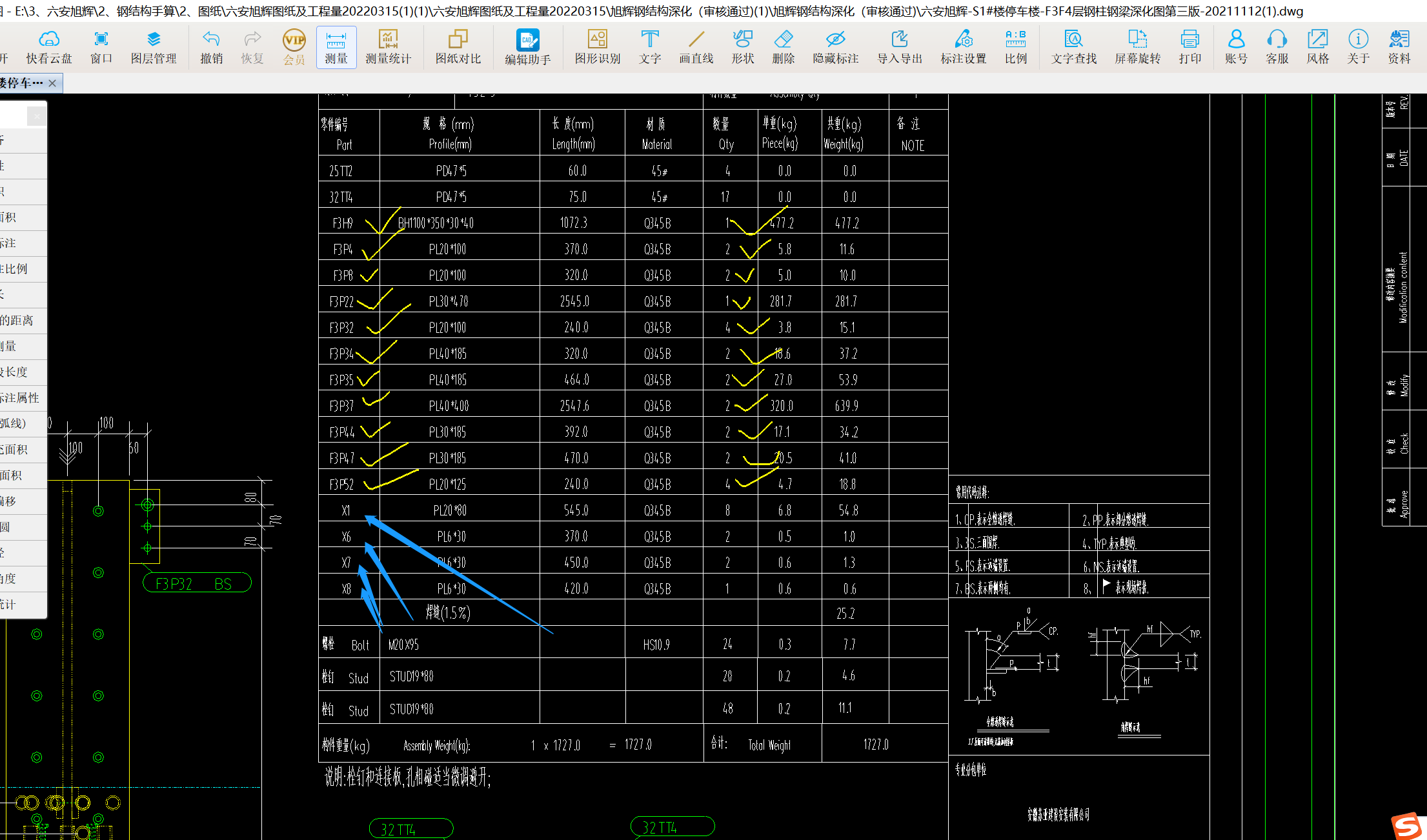Select the 画直线 draw line tool
This screenshot has height=840, width=1427.
696,47
